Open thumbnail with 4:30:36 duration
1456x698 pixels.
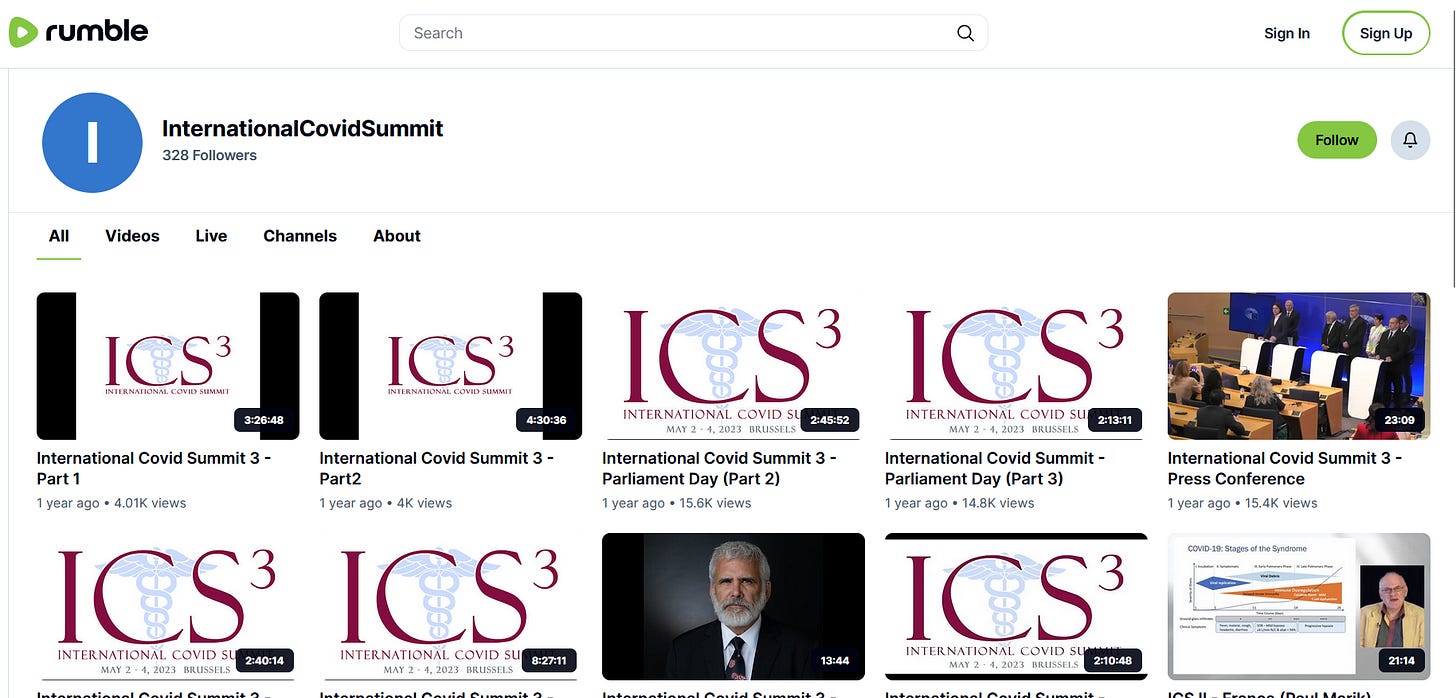tap(450, 366)
